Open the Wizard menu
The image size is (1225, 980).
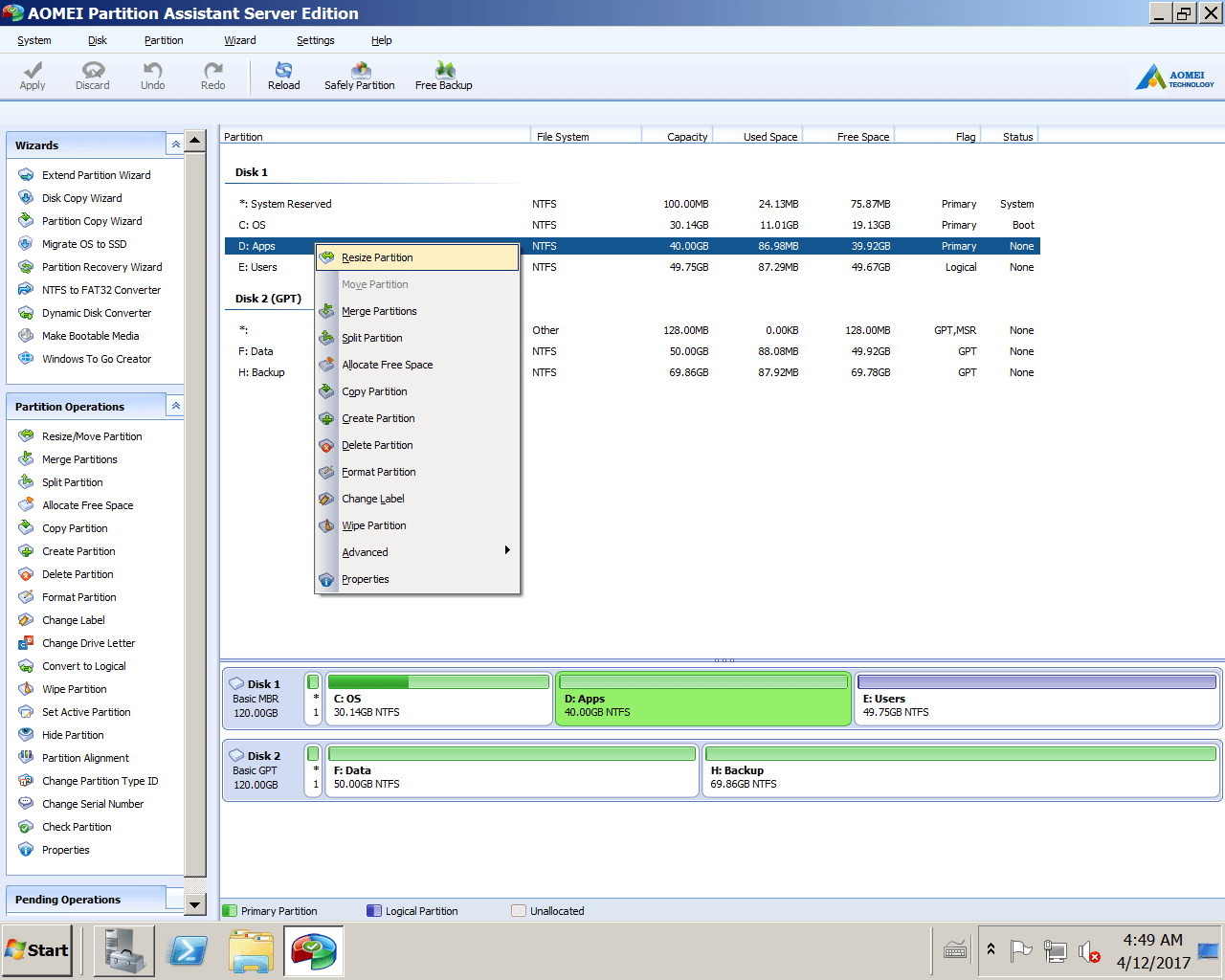point(240,40)
